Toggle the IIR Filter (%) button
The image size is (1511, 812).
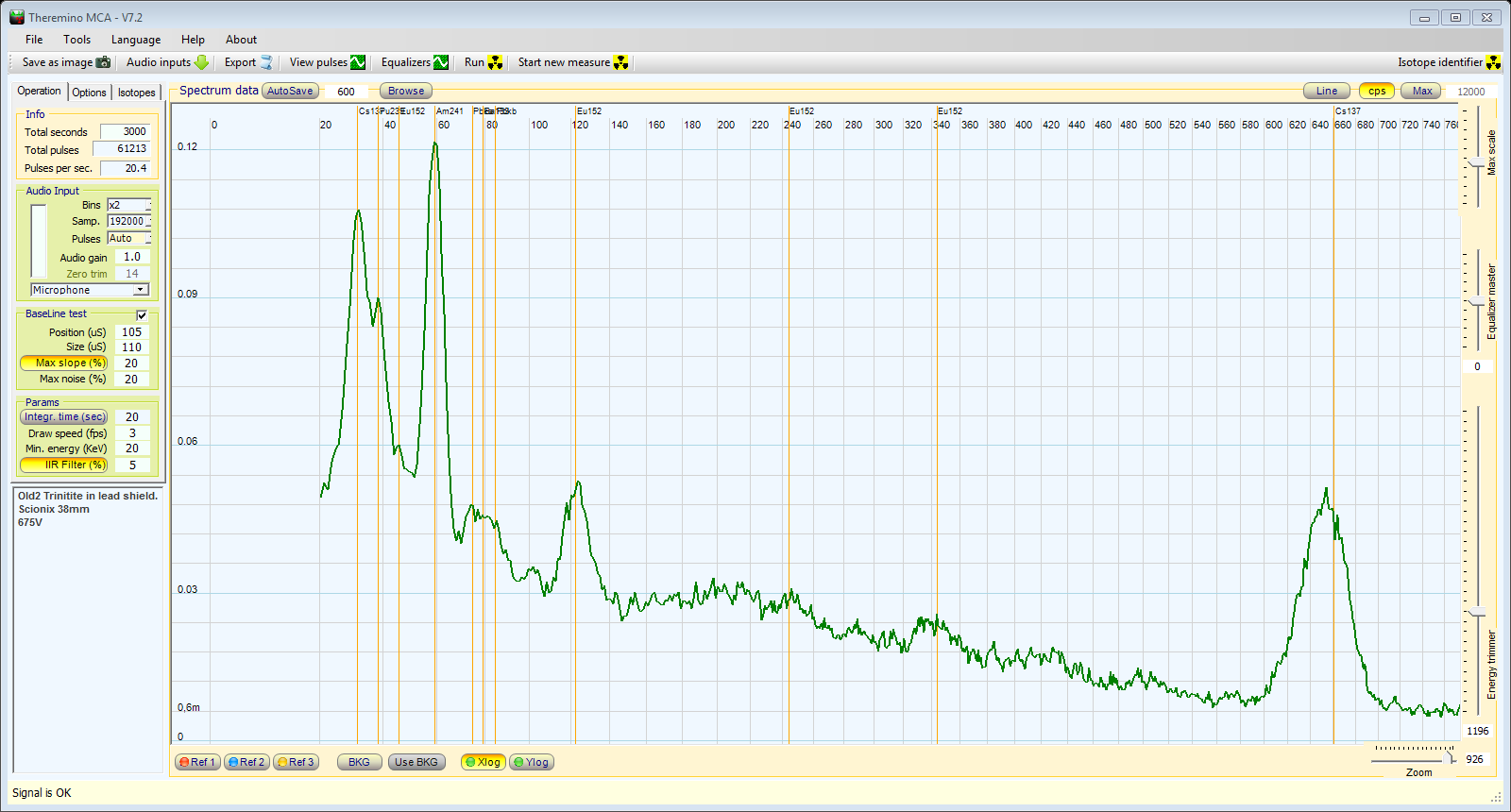tap(64, 465)
